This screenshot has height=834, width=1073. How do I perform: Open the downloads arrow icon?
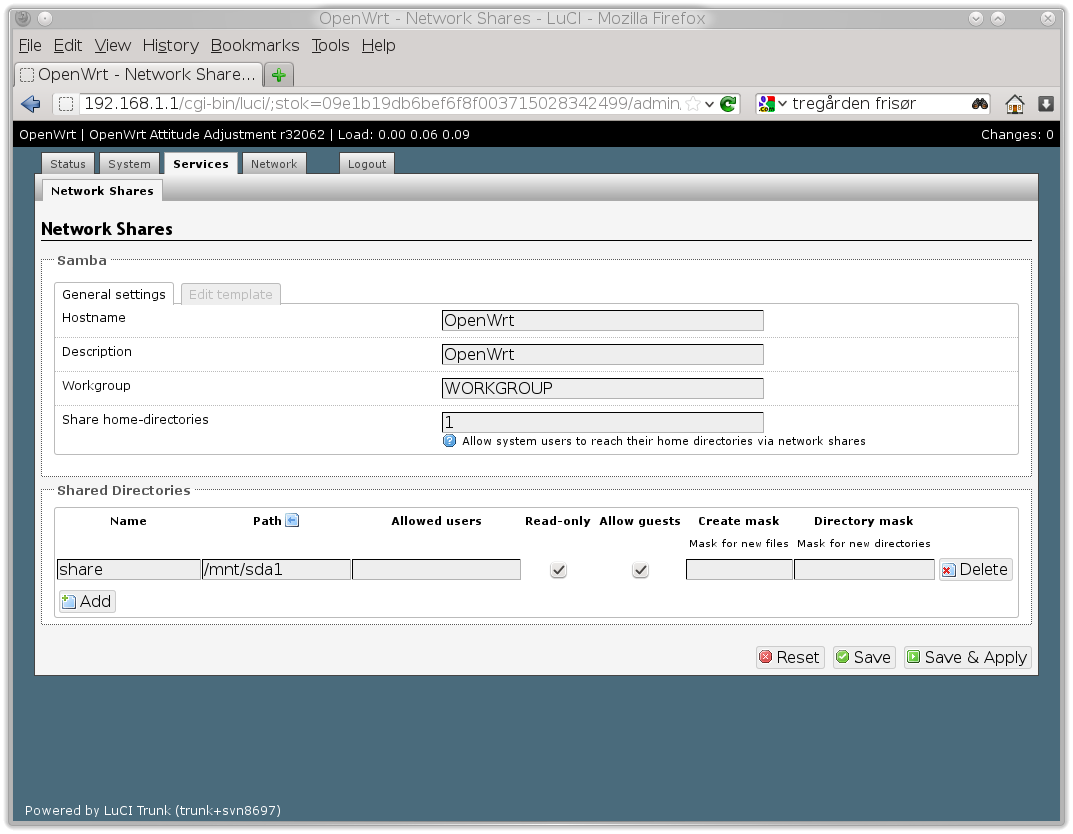[x=1046, y=104]
